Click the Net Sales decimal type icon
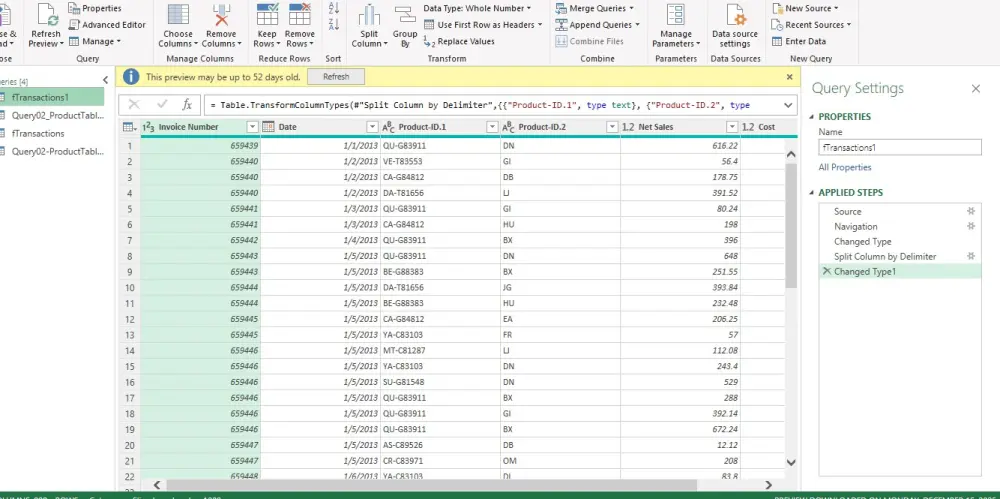 [628, 127]
